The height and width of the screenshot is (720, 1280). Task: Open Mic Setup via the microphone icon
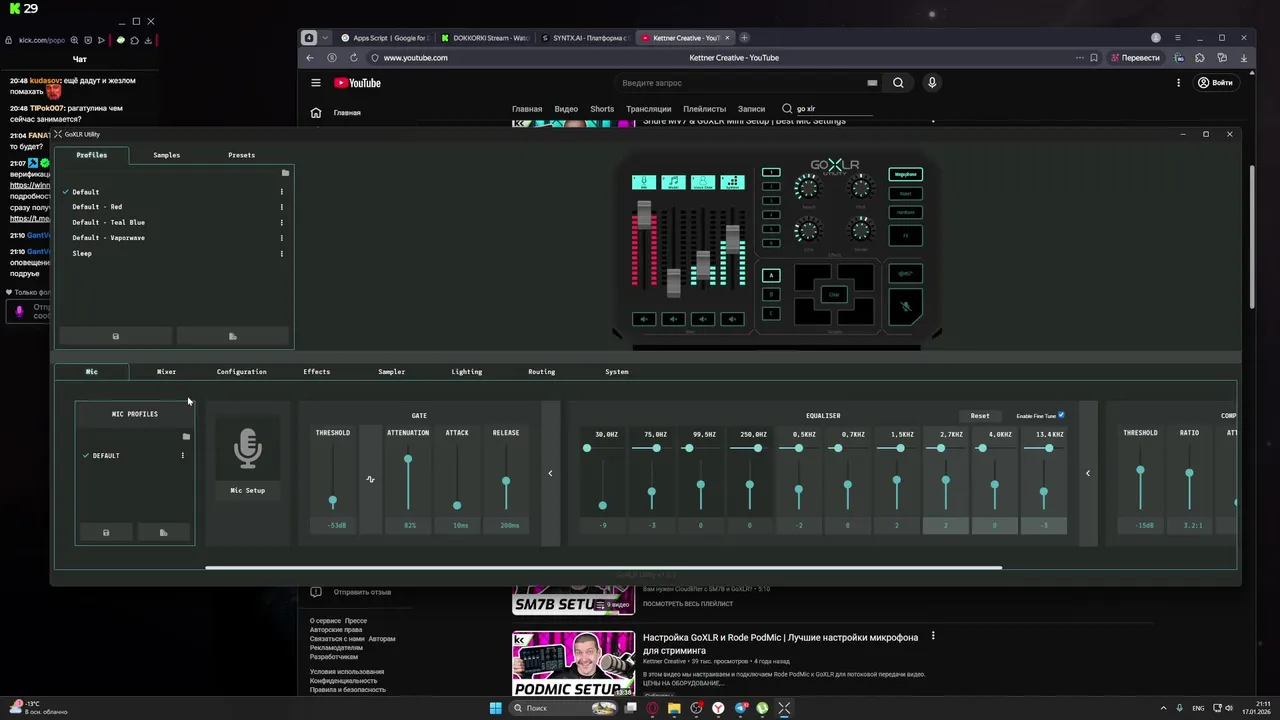pos(248,449)
